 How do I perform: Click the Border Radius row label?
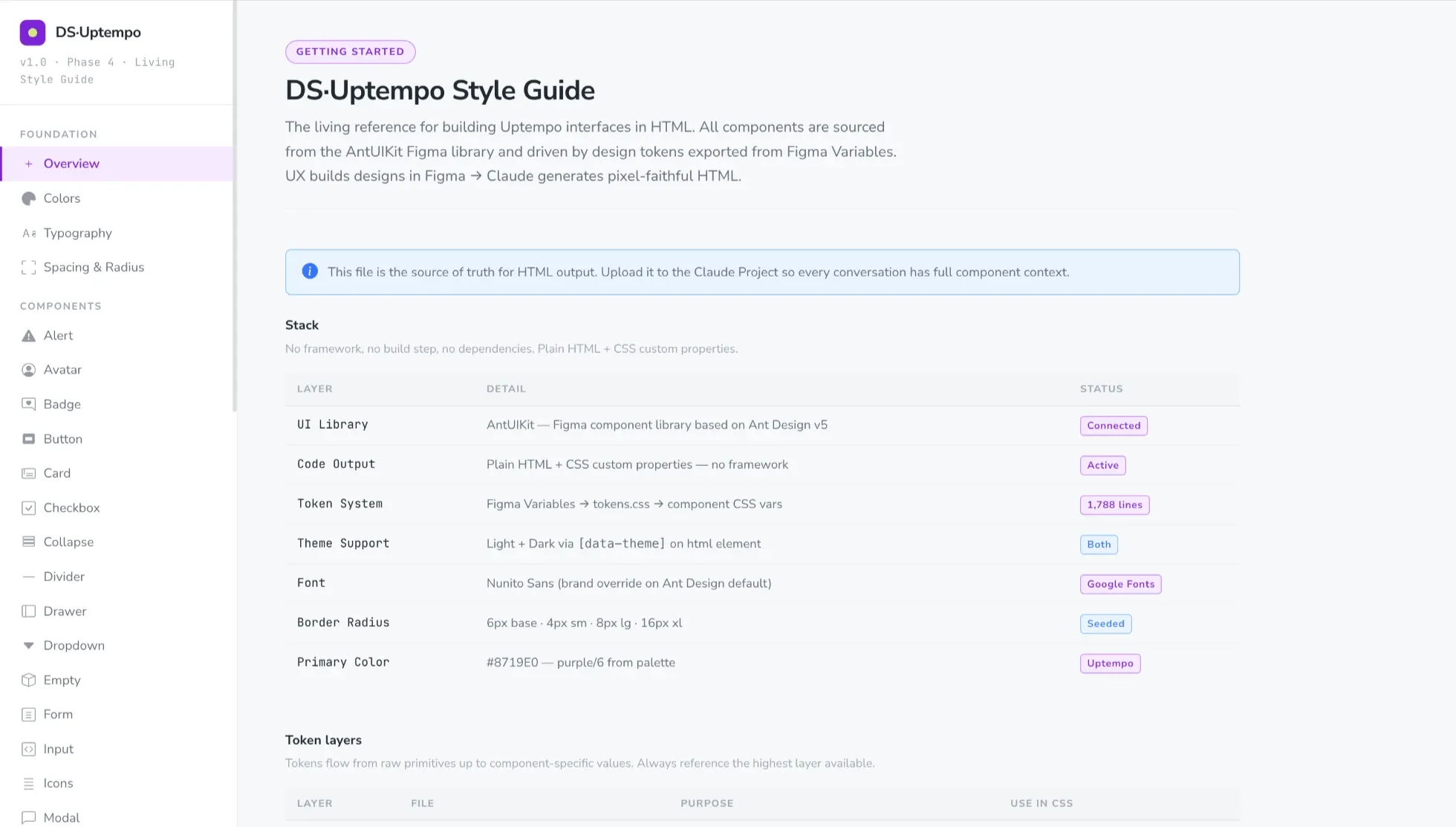pos(343,623)
